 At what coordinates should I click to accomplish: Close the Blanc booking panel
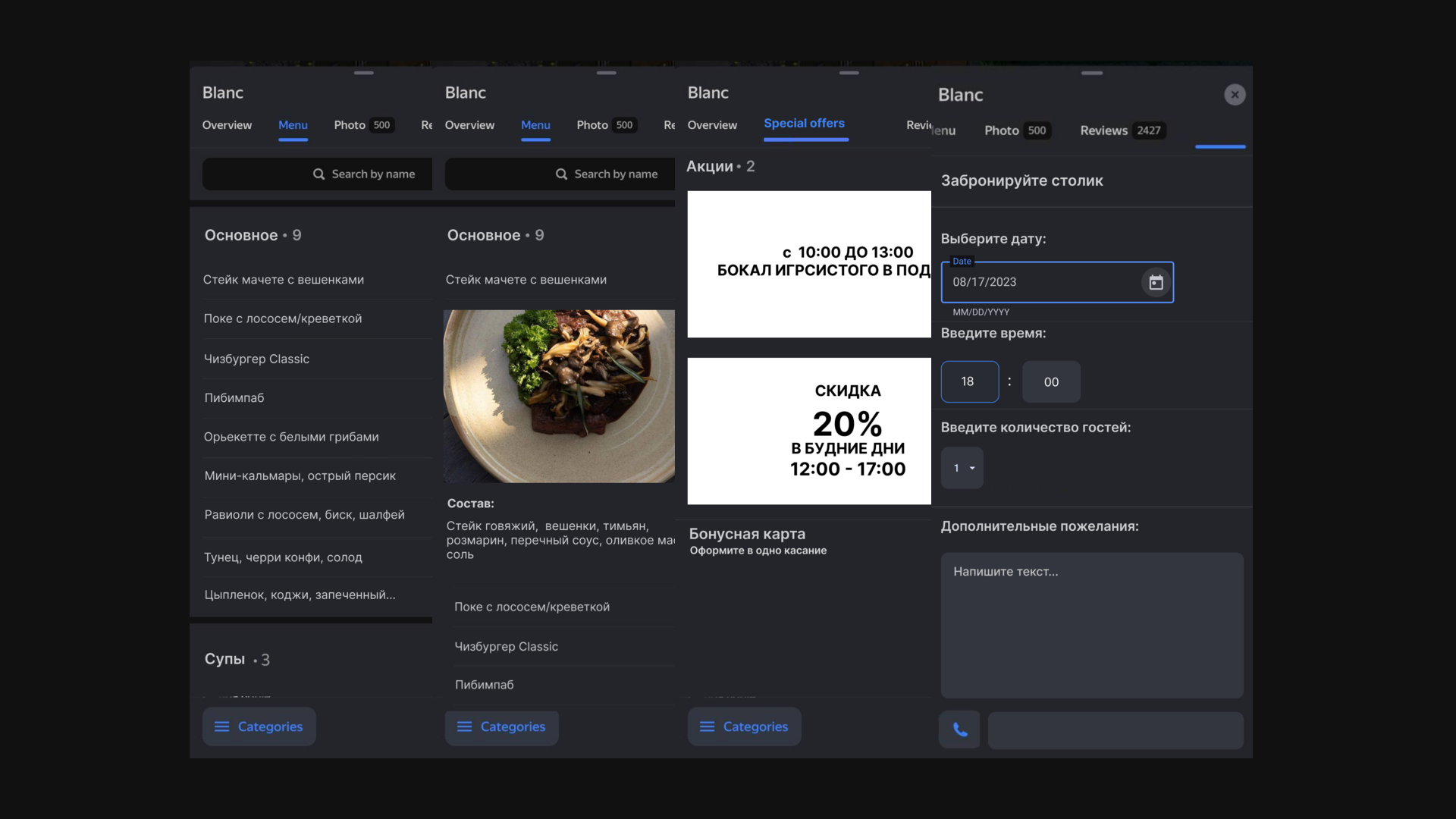pyautogui.click(x=1235, y=95)
